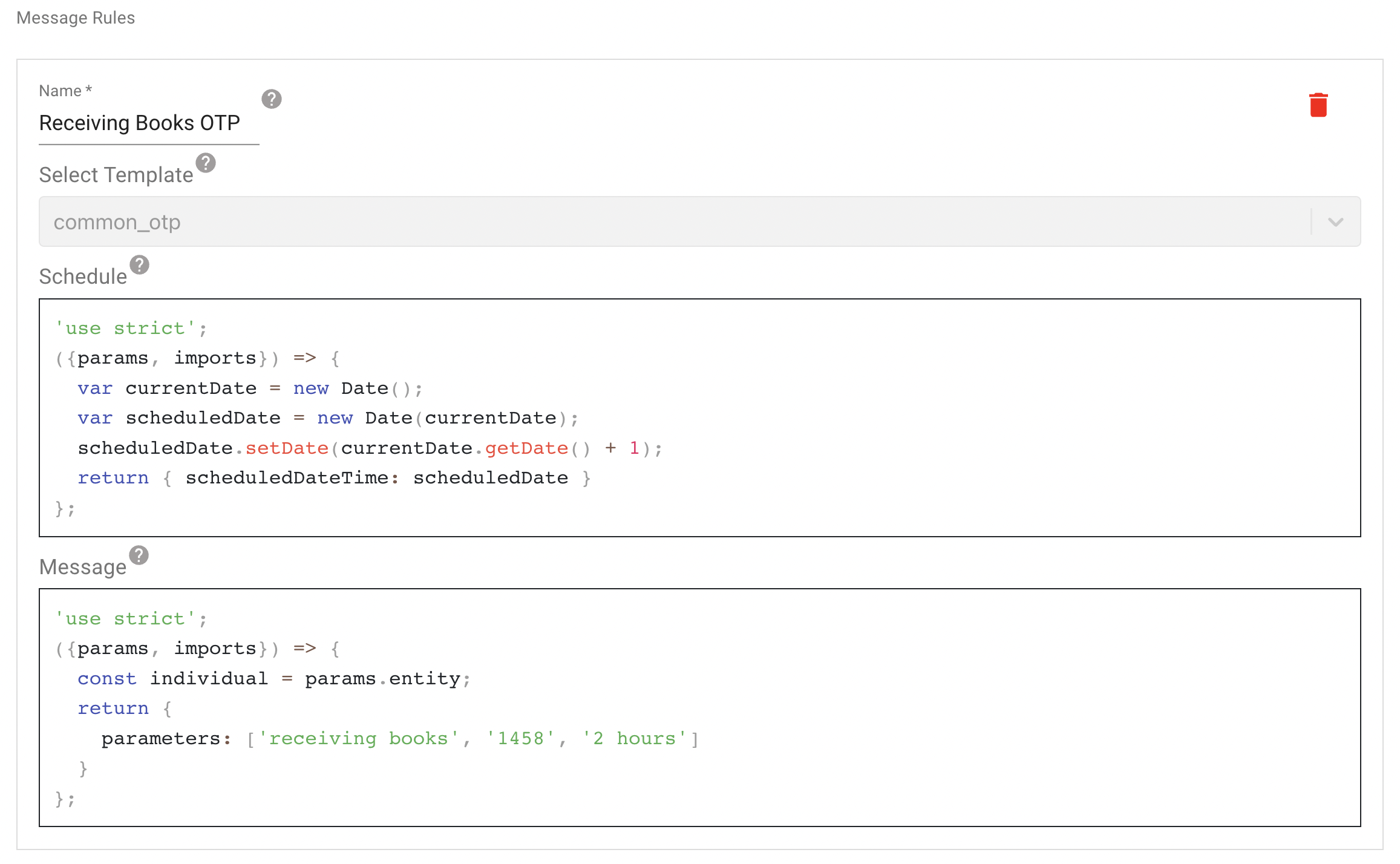Show the Schedule help question mark
Image resolution: width=1400 pixels, height=864 pixels.
140,265
